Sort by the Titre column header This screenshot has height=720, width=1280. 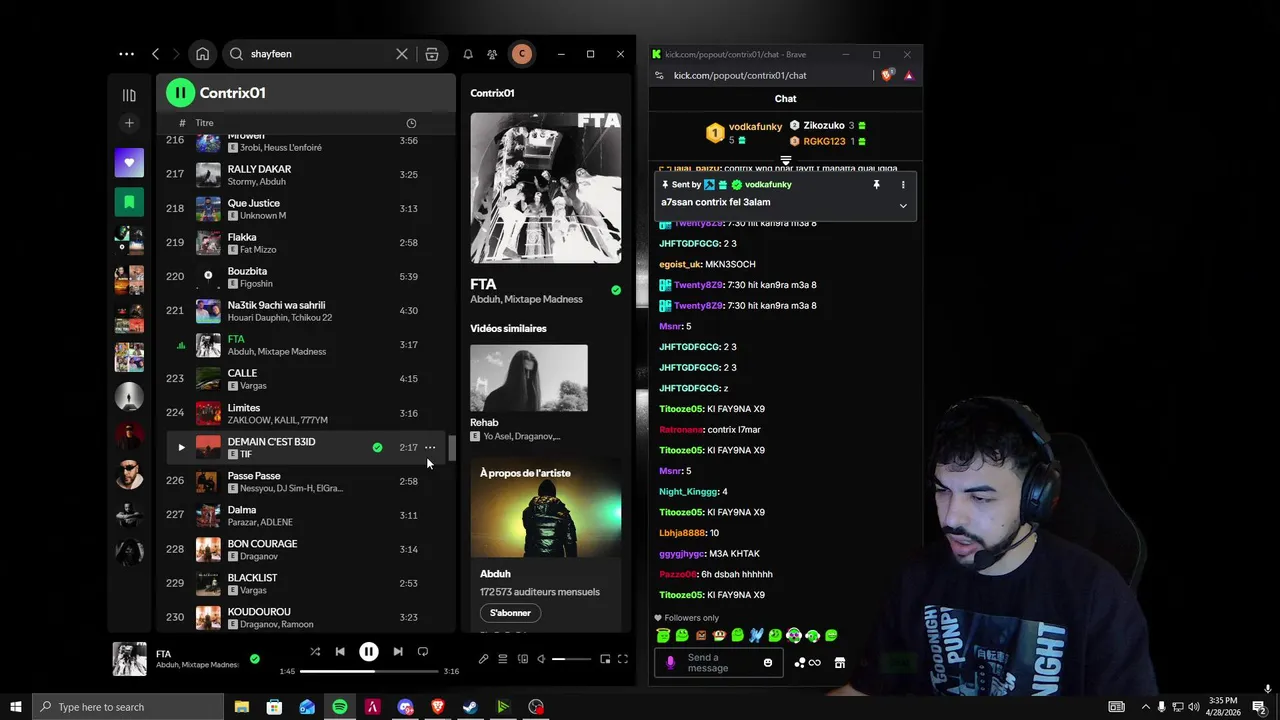[204, 123]
